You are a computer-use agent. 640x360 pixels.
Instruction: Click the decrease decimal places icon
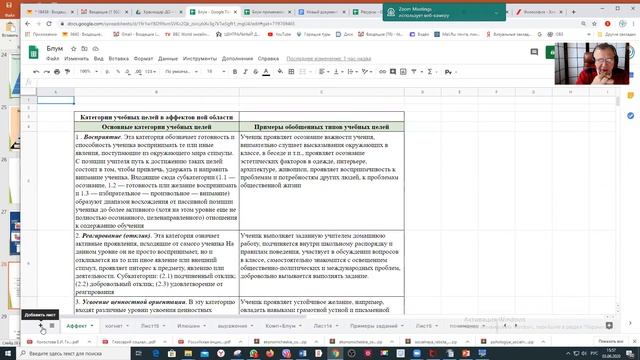pyautogui.click(x=128, y=72)
